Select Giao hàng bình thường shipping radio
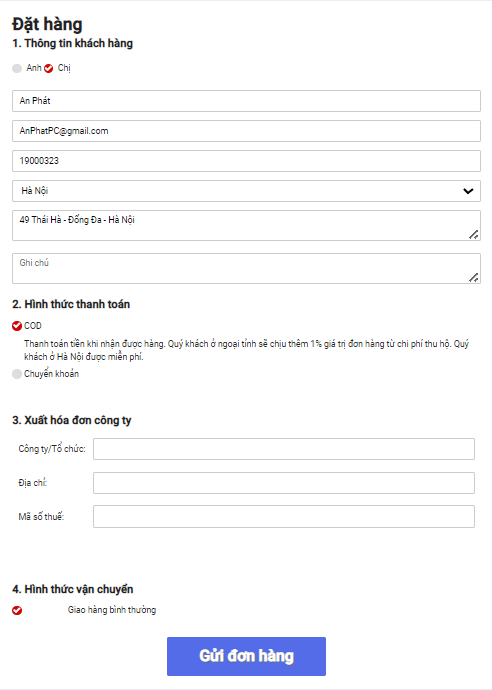The image size is (492, 690). [x=17, y=610]
